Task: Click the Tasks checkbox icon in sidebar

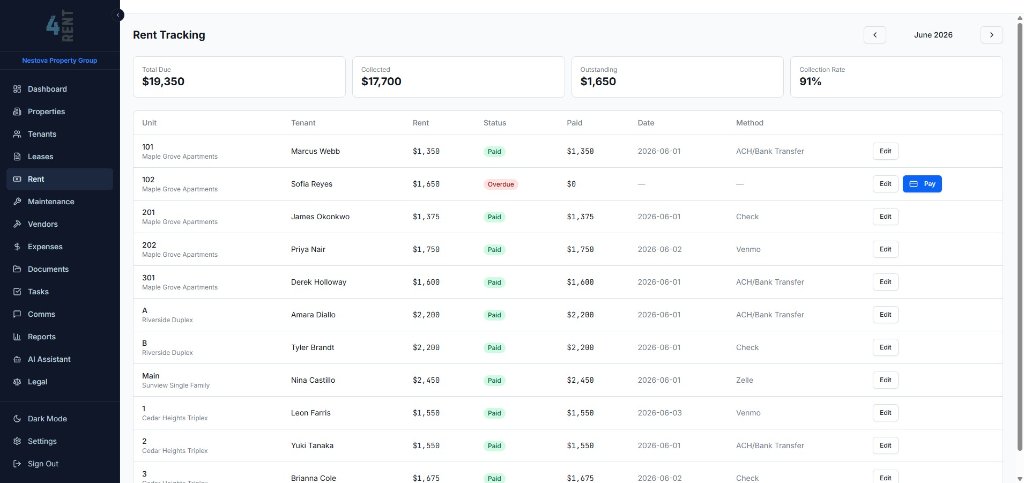Action: point(17,292)
